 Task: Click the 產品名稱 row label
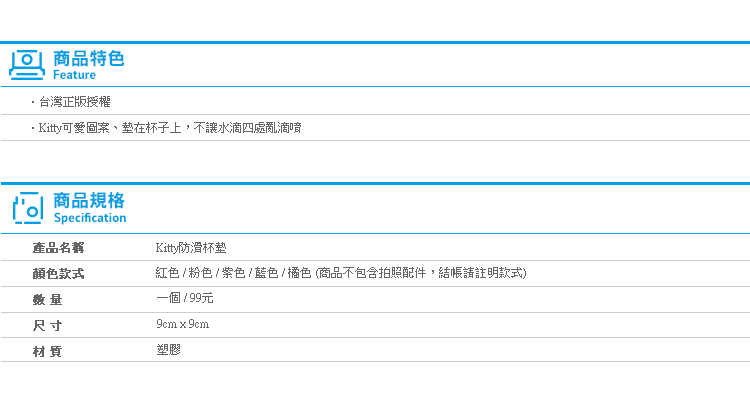tap(58, 248)
